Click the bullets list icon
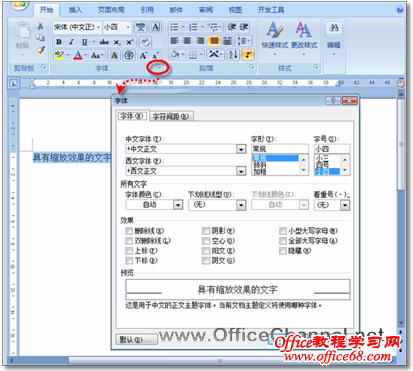This screenshot has height=371, width=413. (174, 27)
